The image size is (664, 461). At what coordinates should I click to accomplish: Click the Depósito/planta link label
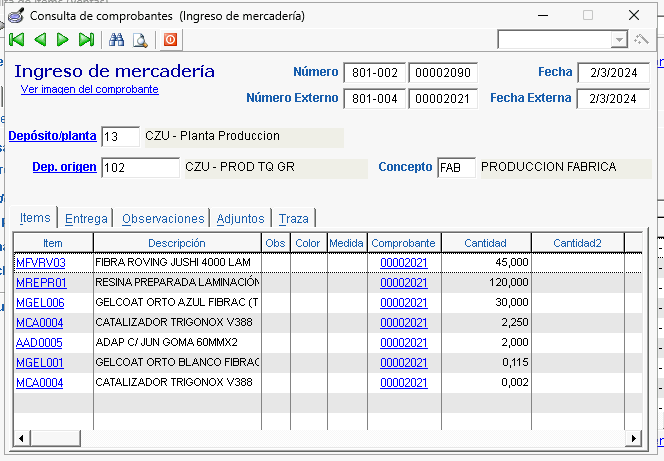(x=53, y=136)
